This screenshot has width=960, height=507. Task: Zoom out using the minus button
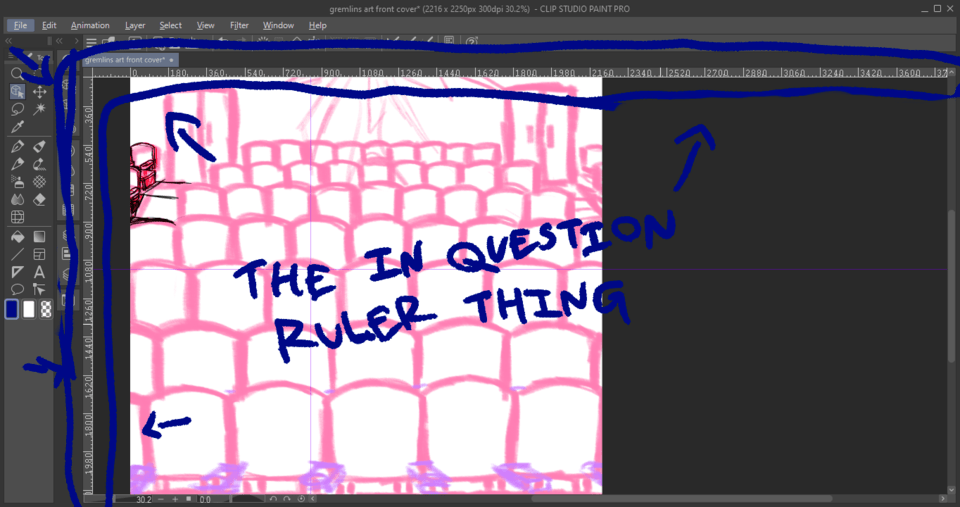point(161,500)
